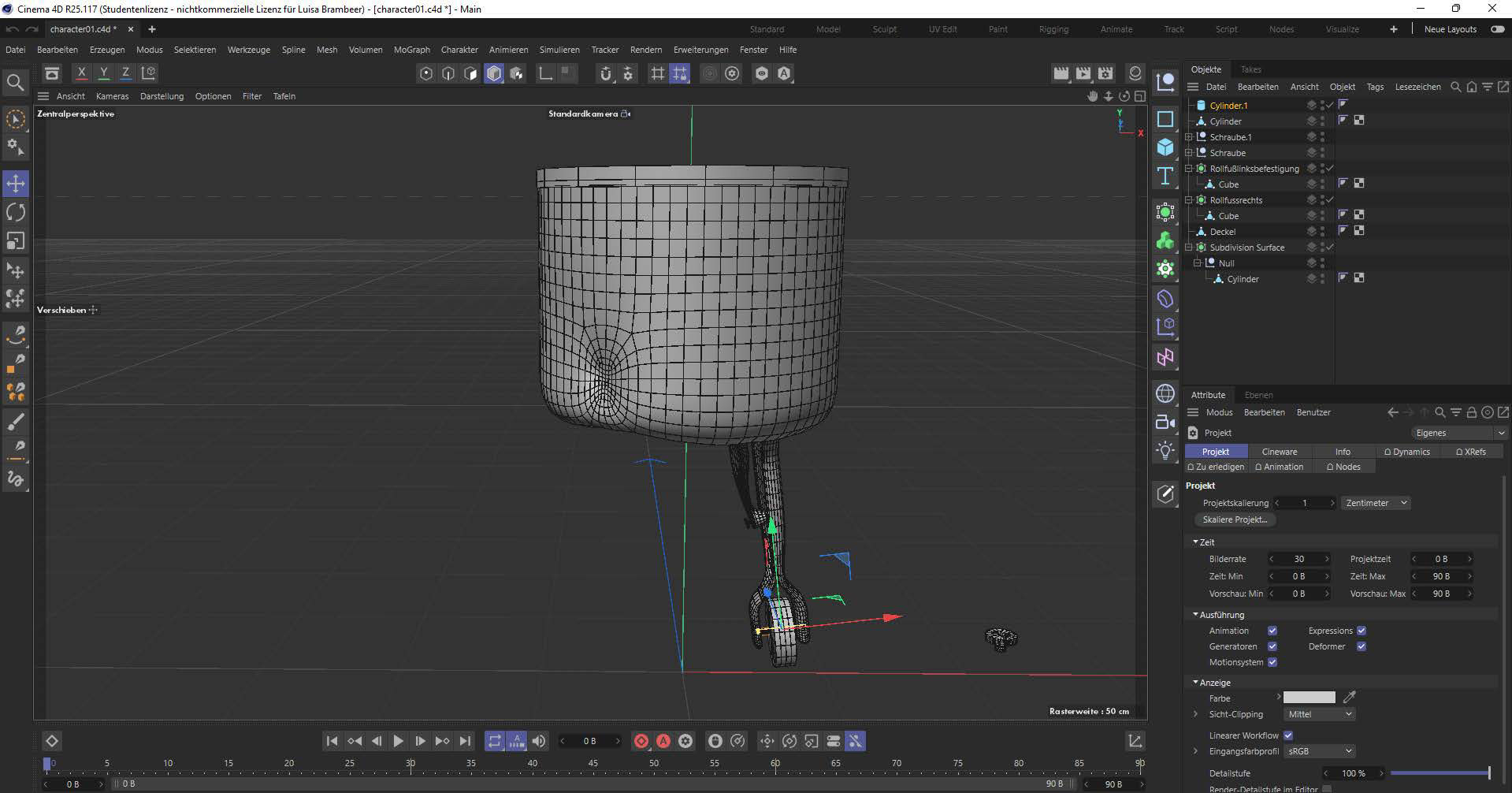This screenshot has height=793, width=1512.
Task: Open the search magnifier in top-left
Action: point(14,82)
